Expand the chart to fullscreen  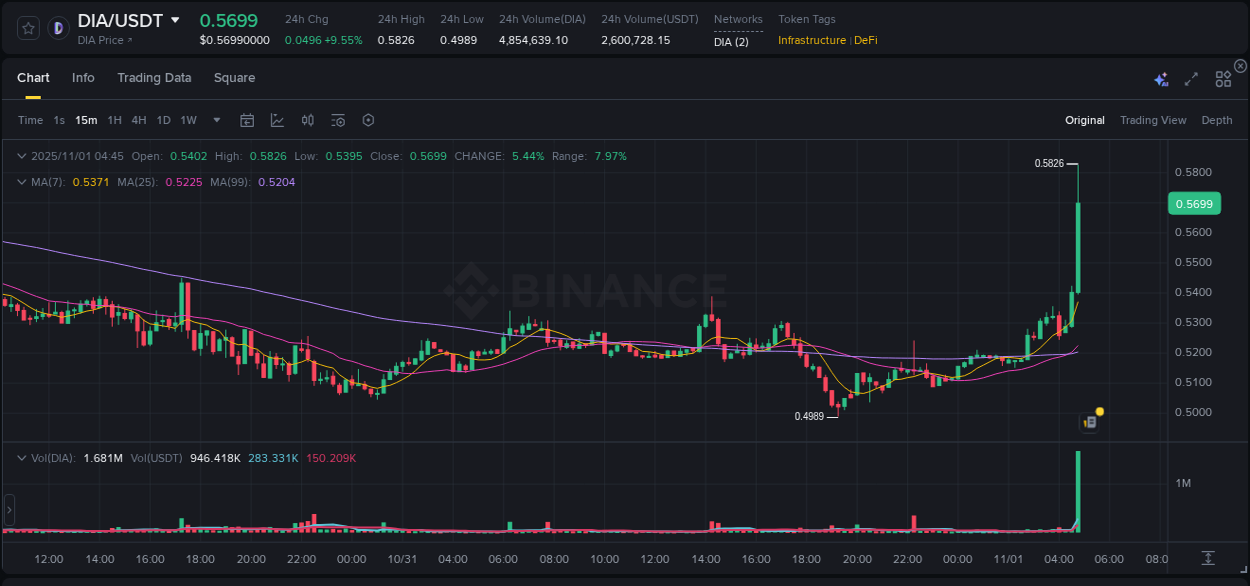pyautogui.click(x=1191, y=77)
